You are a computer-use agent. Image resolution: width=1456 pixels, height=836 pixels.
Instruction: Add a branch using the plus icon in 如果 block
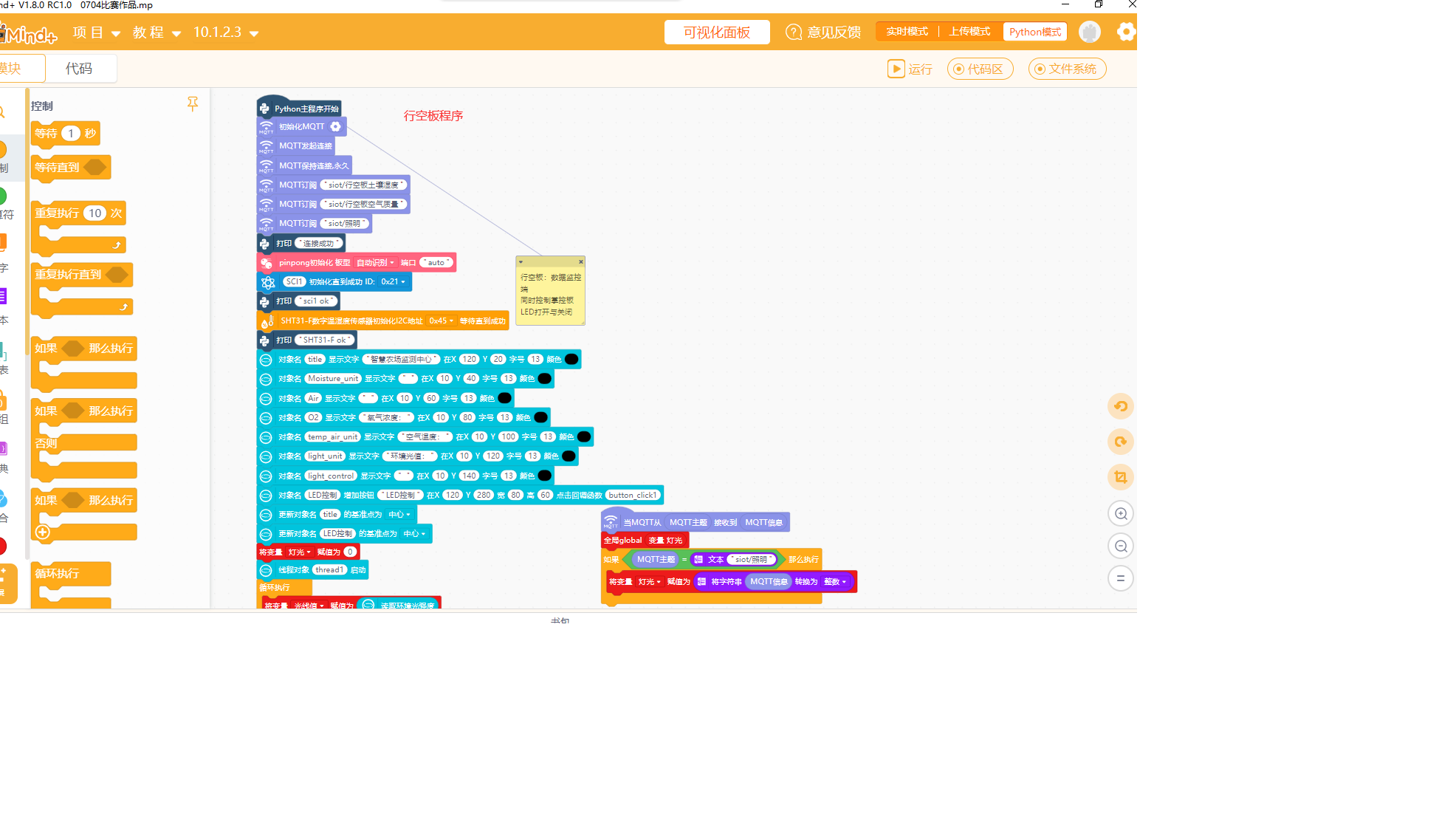pos(43,532)
